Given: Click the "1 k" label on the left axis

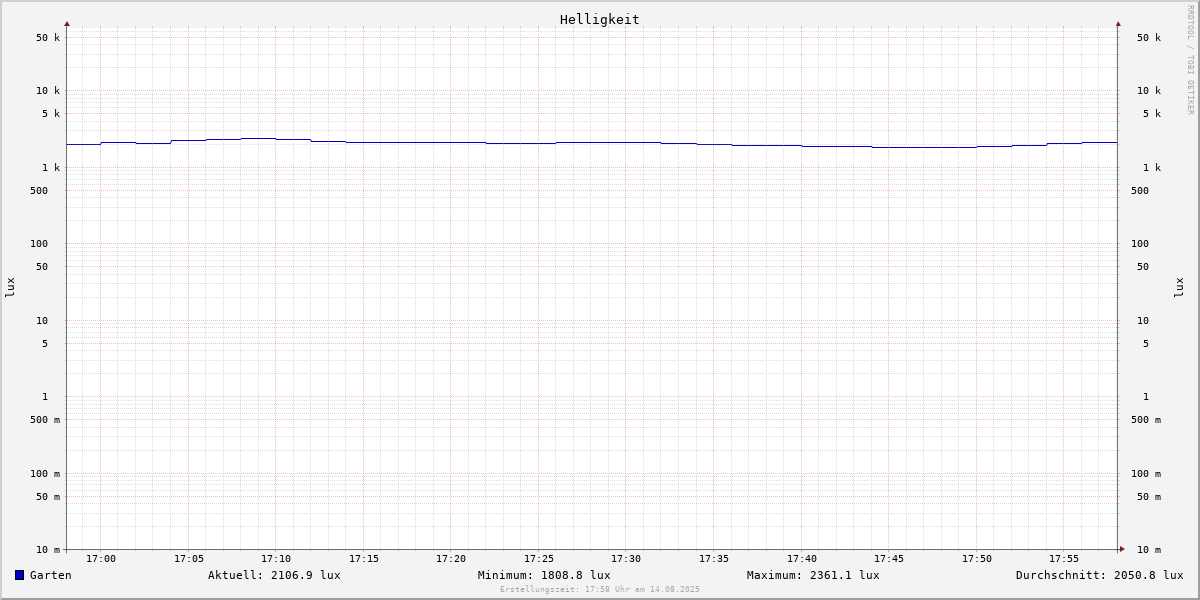Looking at the screenshot, I should tap(51, 168).
